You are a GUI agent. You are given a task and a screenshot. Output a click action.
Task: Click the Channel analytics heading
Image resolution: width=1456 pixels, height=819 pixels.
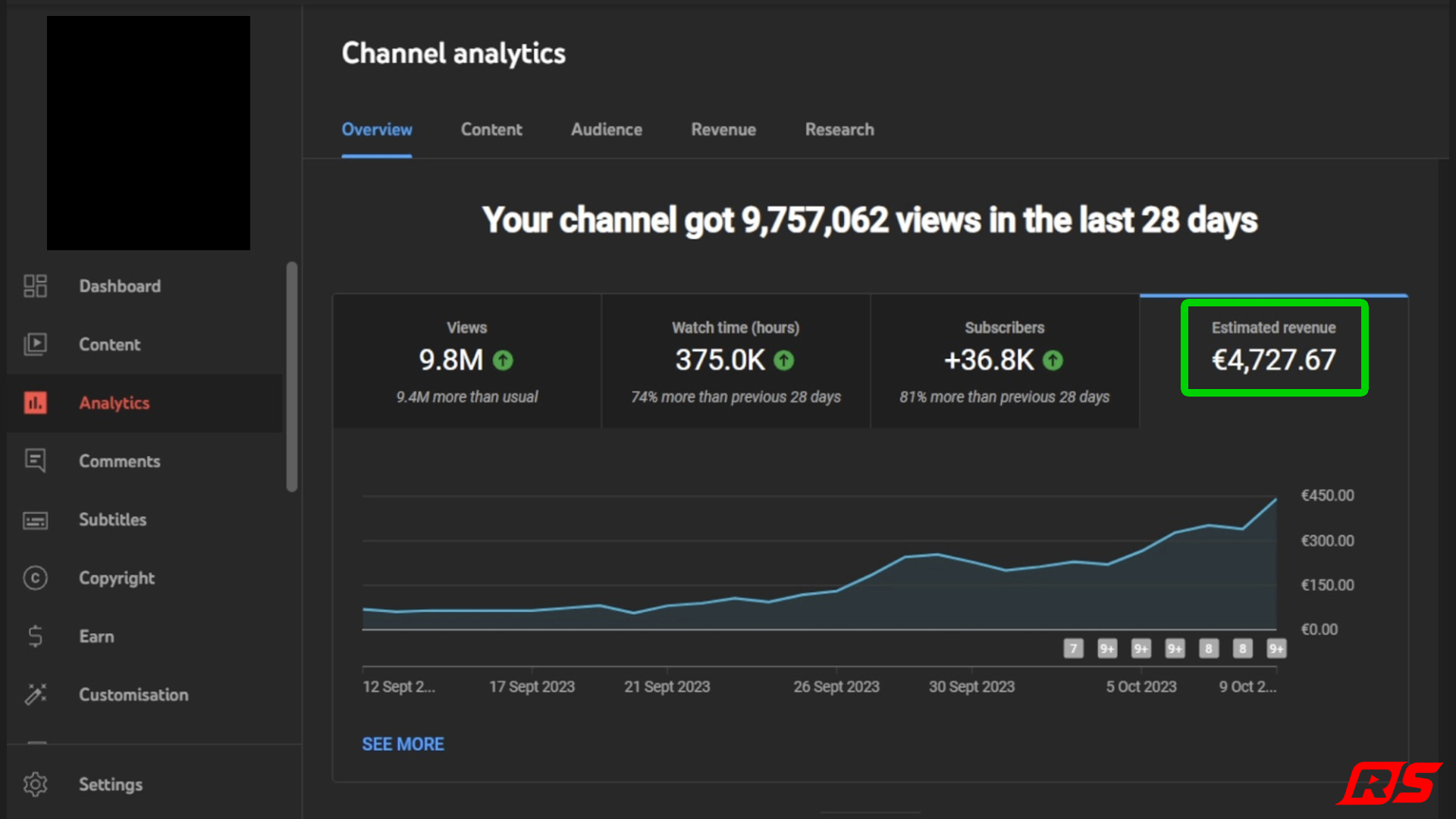pos(453,53)
